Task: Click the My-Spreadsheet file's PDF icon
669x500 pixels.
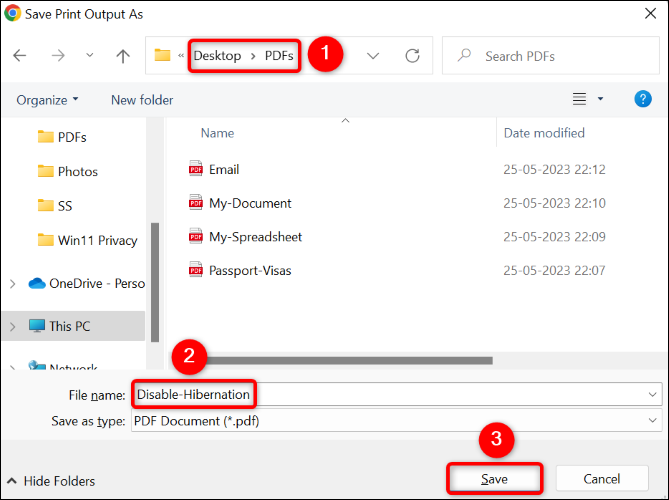Action: (x=196, y=236)
